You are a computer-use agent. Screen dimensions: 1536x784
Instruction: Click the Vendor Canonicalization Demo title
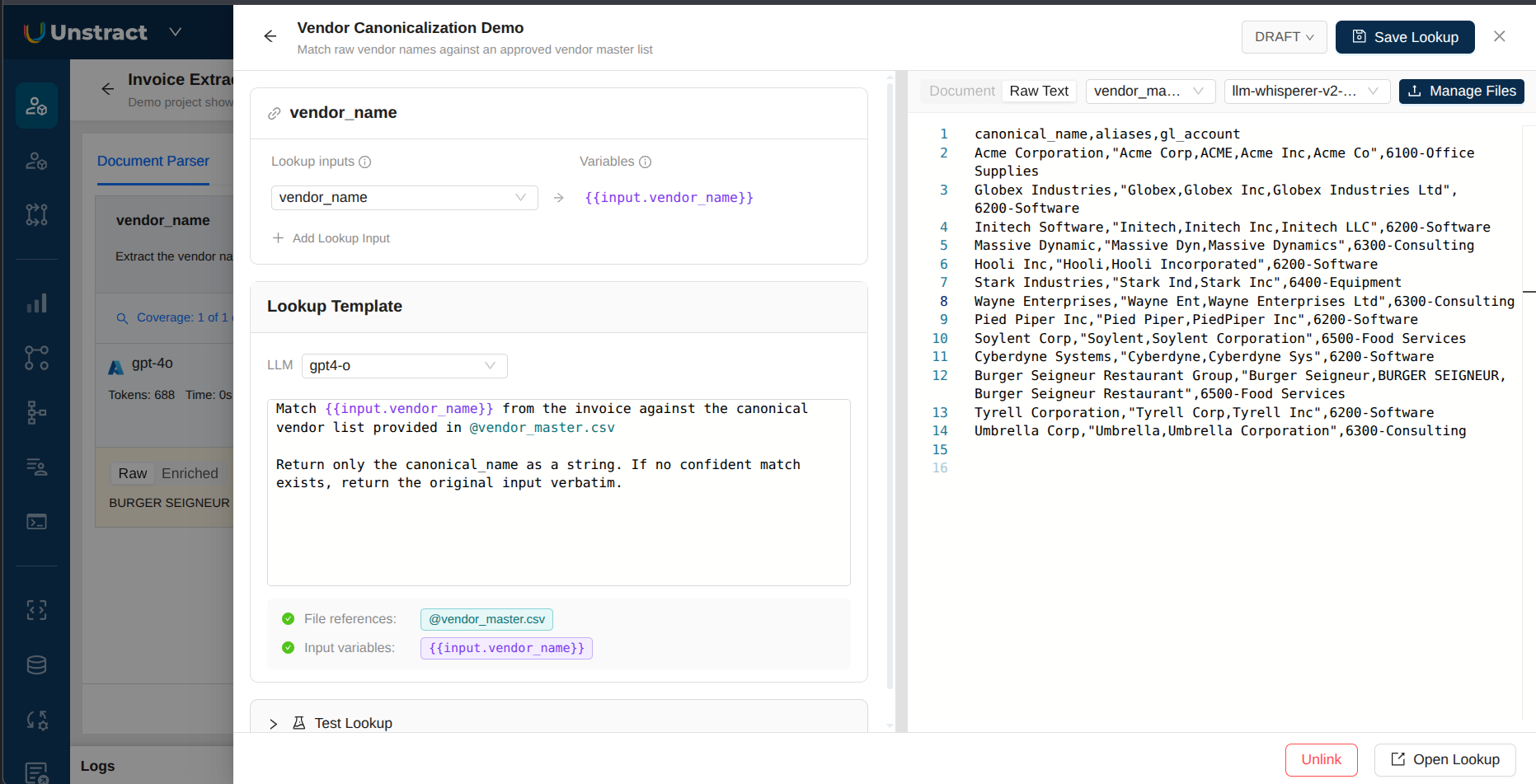[411, 28]
